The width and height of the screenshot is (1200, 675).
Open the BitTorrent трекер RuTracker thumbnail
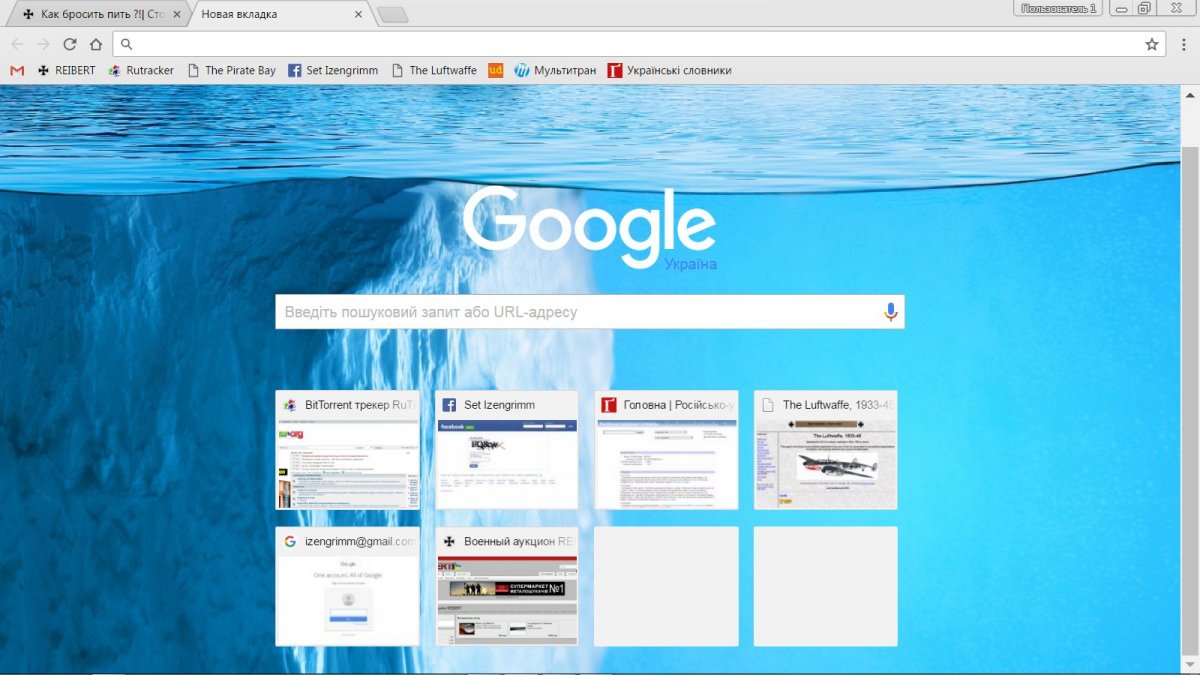click(x=347, y=450)
